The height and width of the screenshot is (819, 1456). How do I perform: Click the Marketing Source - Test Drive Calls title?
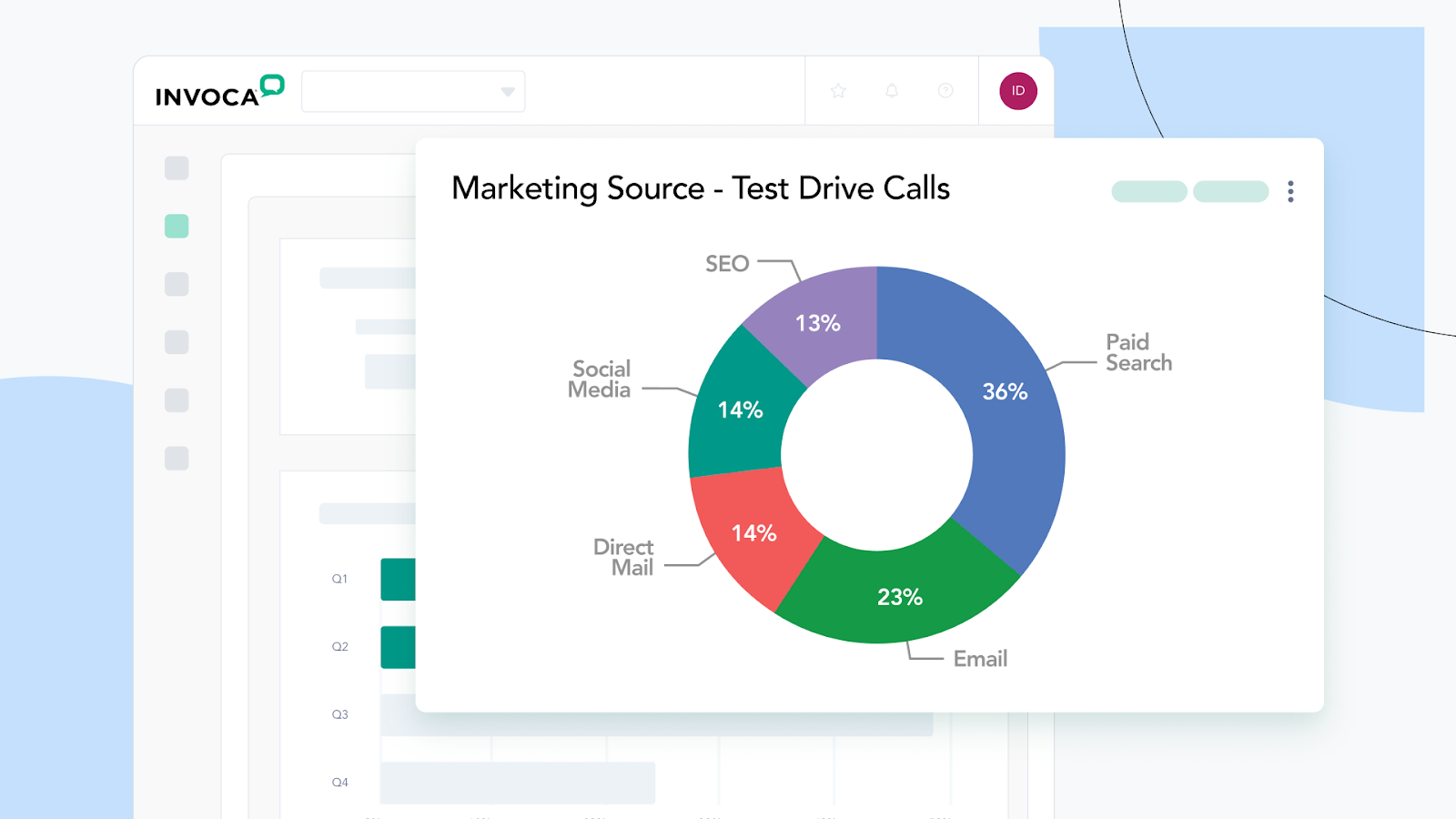[701, 189]
